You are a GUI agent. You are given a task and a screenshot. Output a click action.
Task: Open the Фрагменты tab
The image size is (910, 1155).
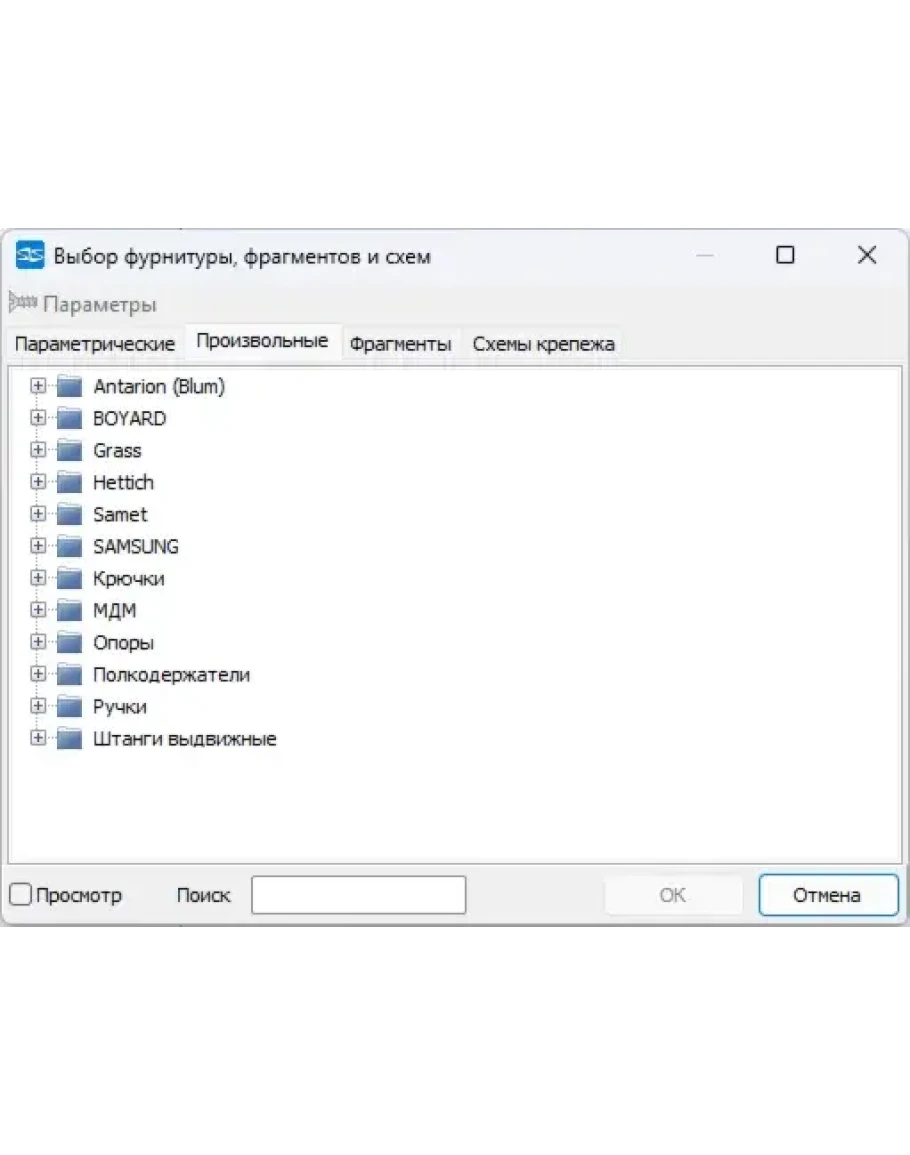click(x=400, y=344)
